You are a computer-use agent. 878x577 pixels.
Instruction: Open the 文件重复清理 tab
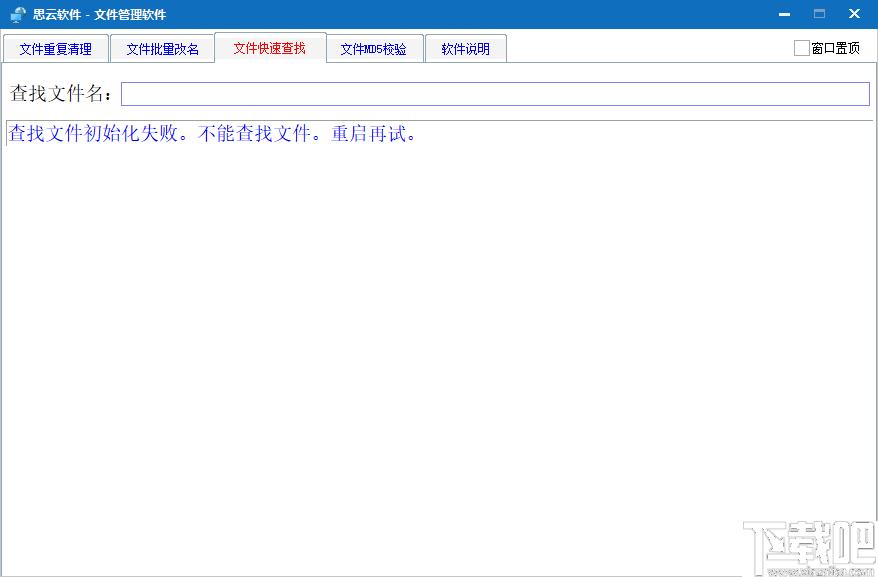56,49
